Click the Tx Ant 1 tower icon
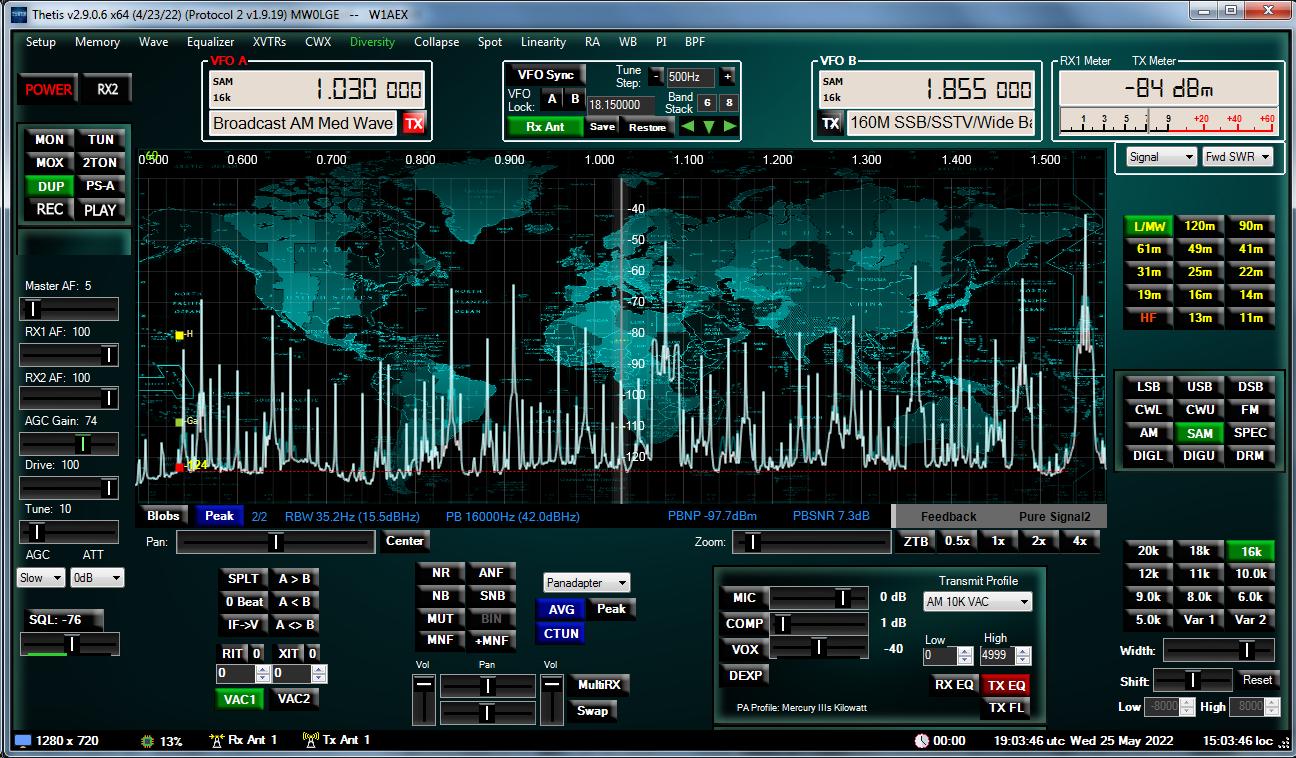Image resolution: width=1296 pixels, height=758 pixels. [310, 740]
